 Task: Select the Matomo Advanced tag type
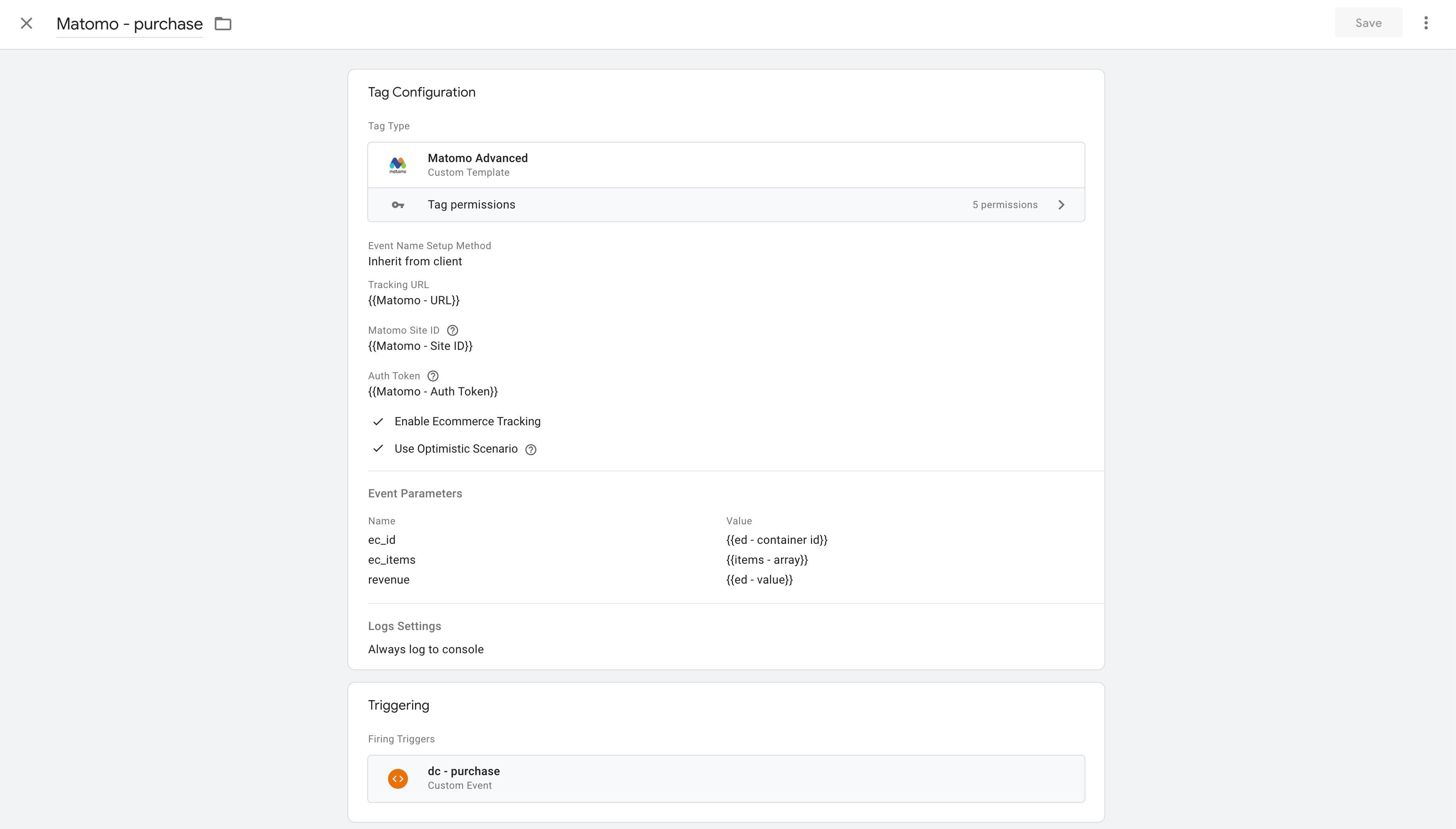(726, 165)
